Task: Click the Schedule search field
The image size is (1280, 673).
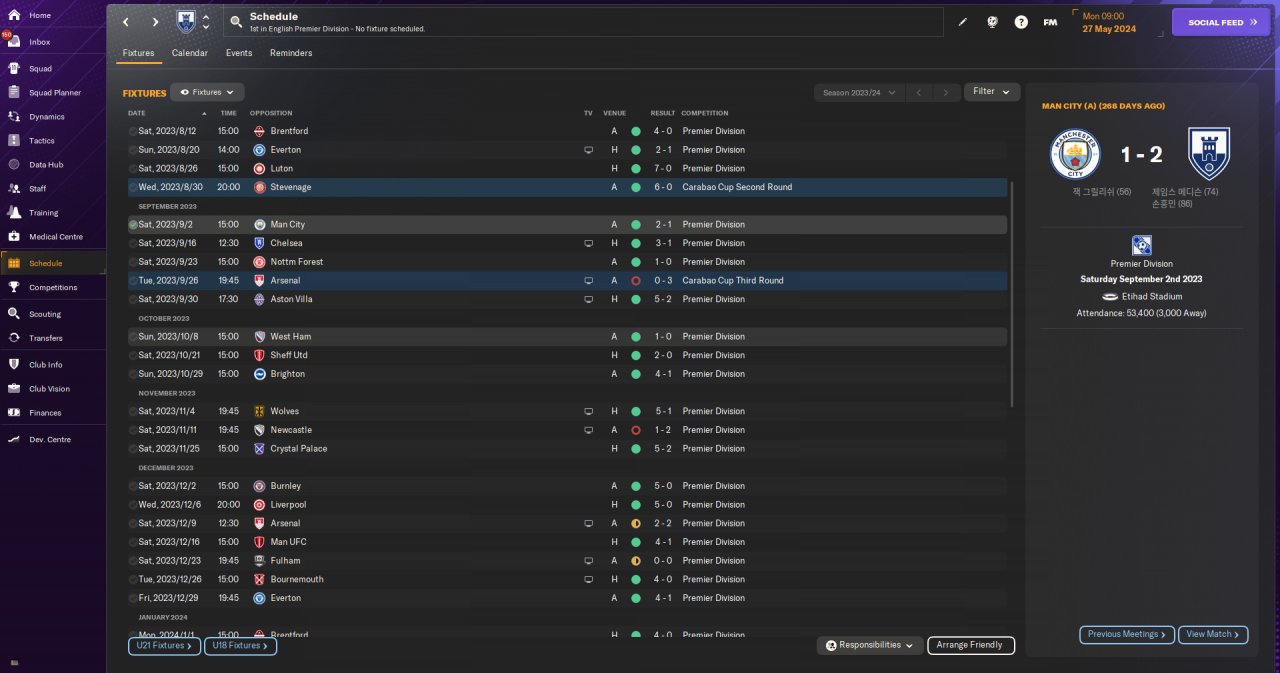Action: point(584,22)
